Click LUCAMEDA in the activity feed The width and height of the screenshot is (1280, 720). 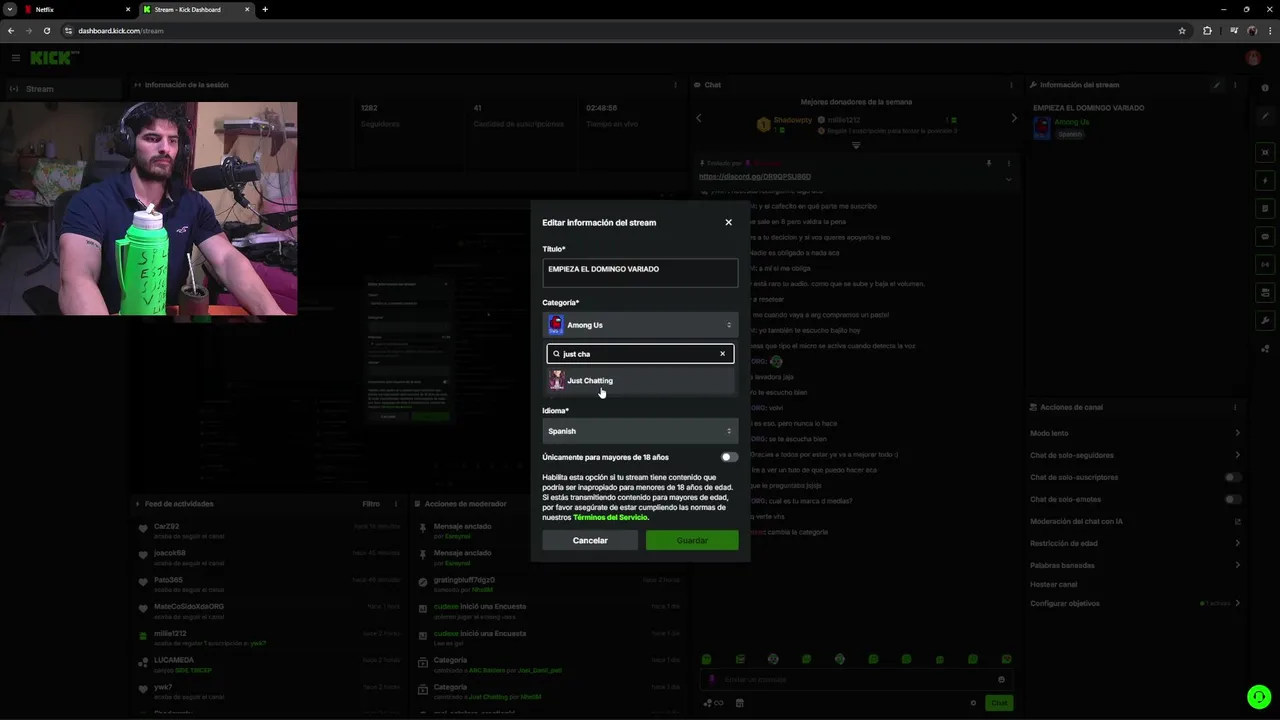tap(173, 661)
